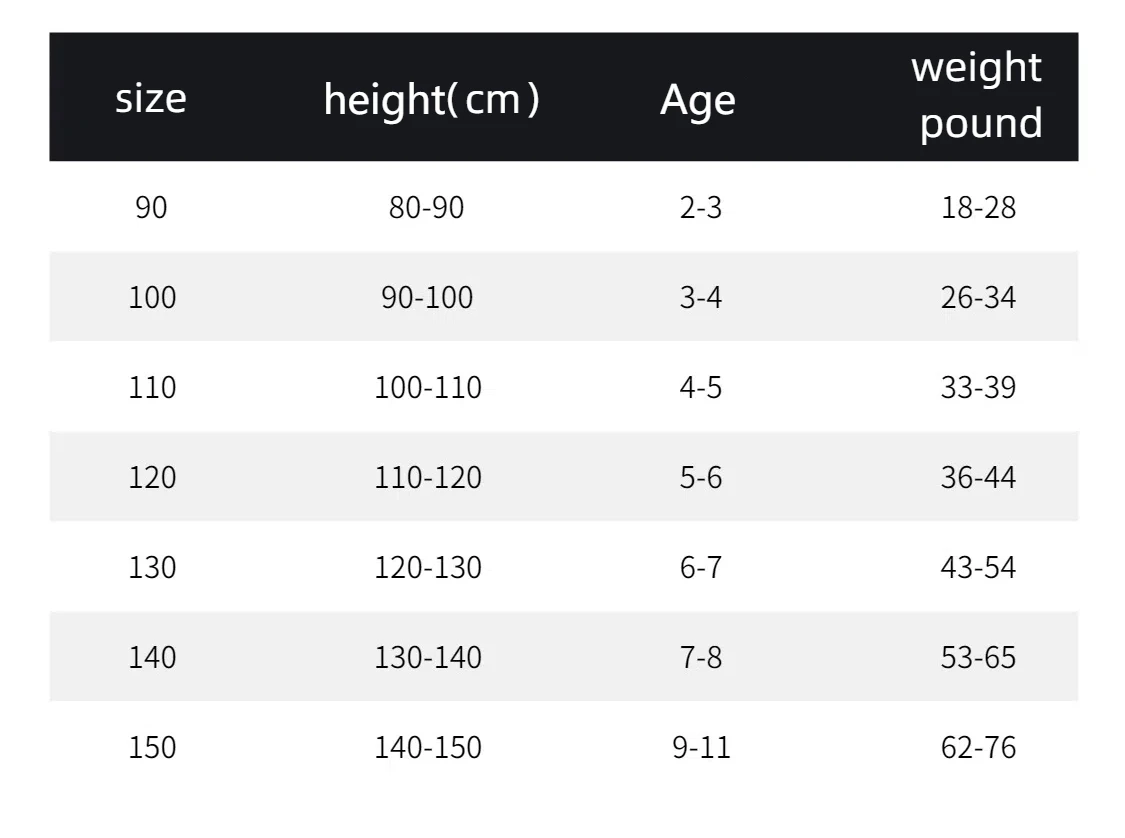Screen dimensions: 1125x838
Task: Click the 'weight pound' column header
Action: (977, 95)
